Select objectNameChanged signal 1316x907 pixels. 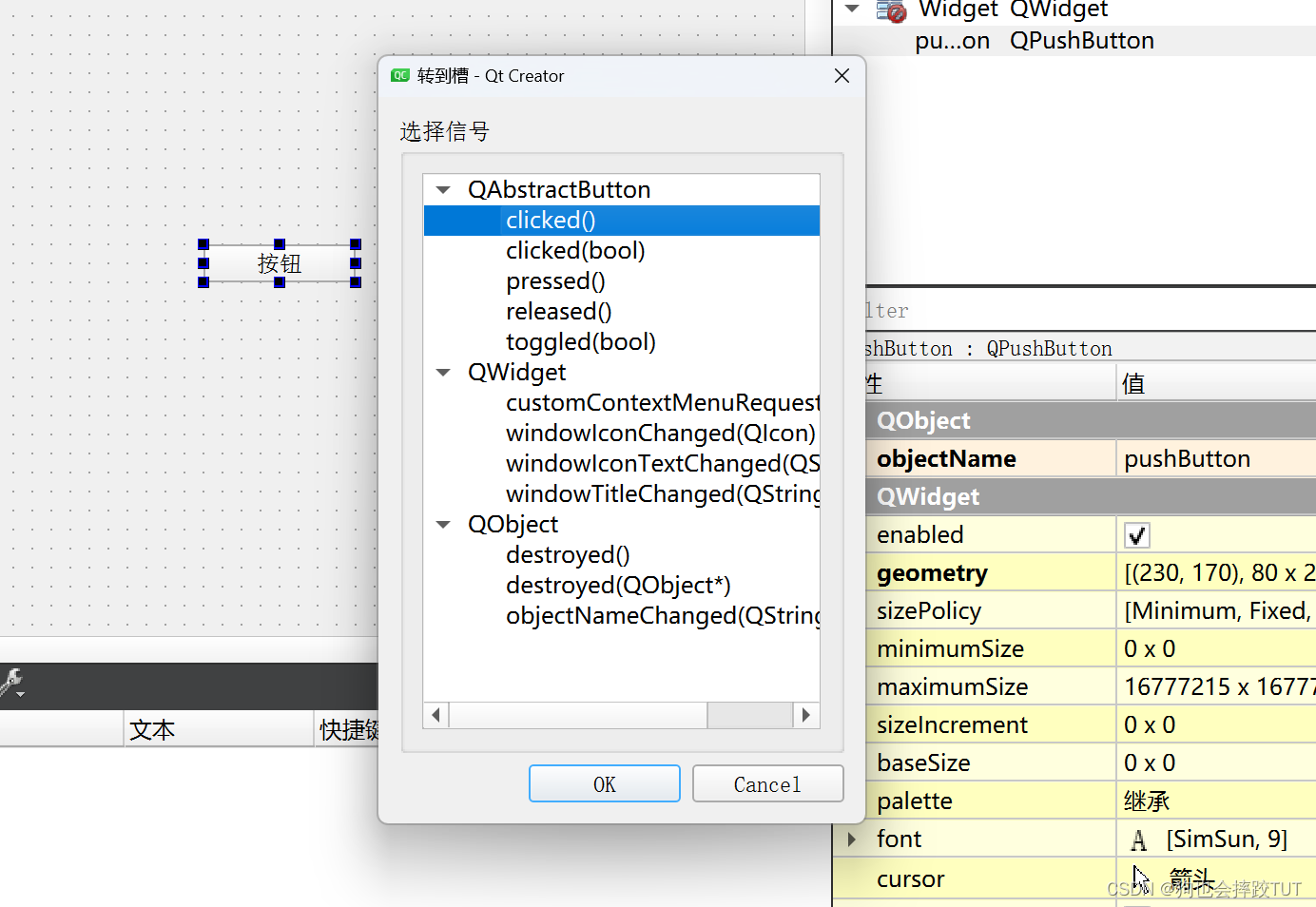(x=663, y=616)
